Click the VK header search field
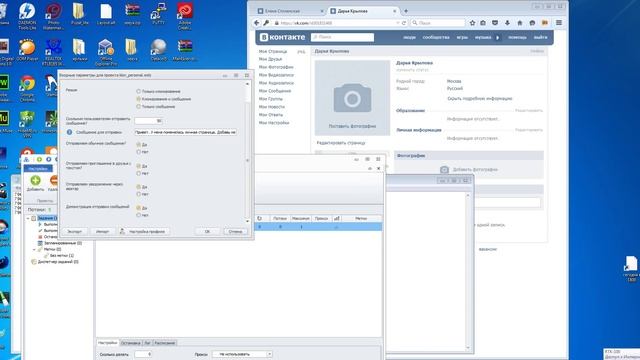The width and height of the screenshot is (640, 360). coord(342,37)
